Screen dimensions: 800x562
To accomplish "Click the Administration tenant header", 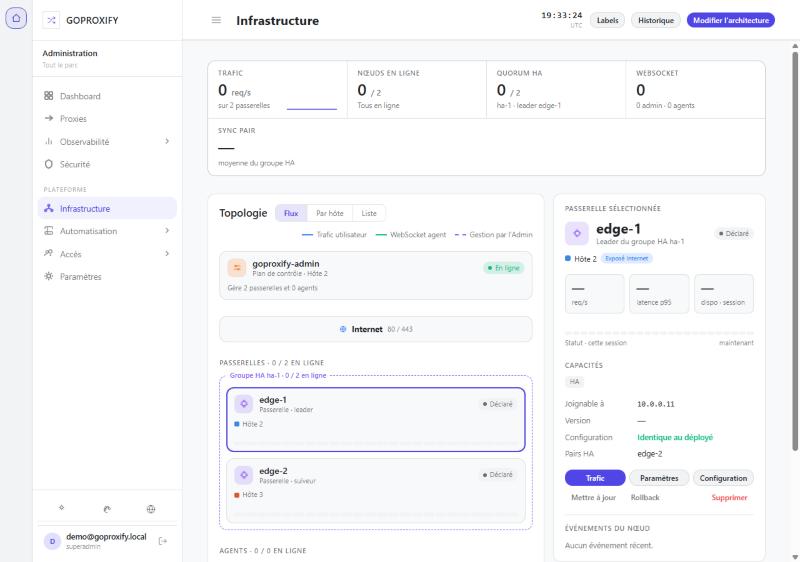I will (107, 58).
